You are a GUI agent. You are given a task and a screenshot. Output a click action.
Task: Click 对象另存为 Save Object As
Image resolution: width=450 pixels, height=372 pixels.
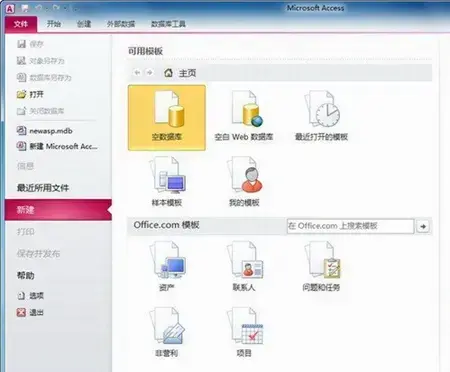point(41,61)
